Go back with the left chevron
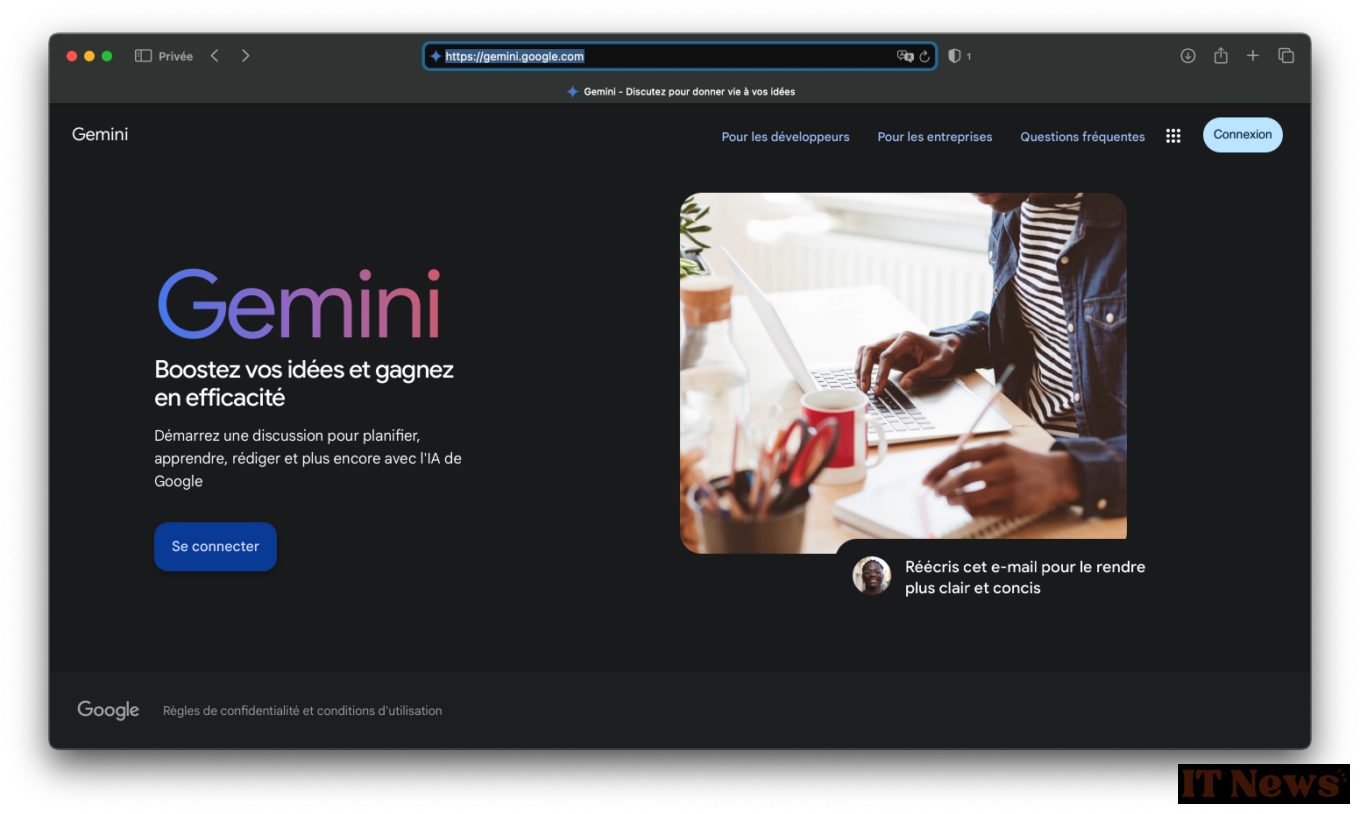 tap(214, 56)
